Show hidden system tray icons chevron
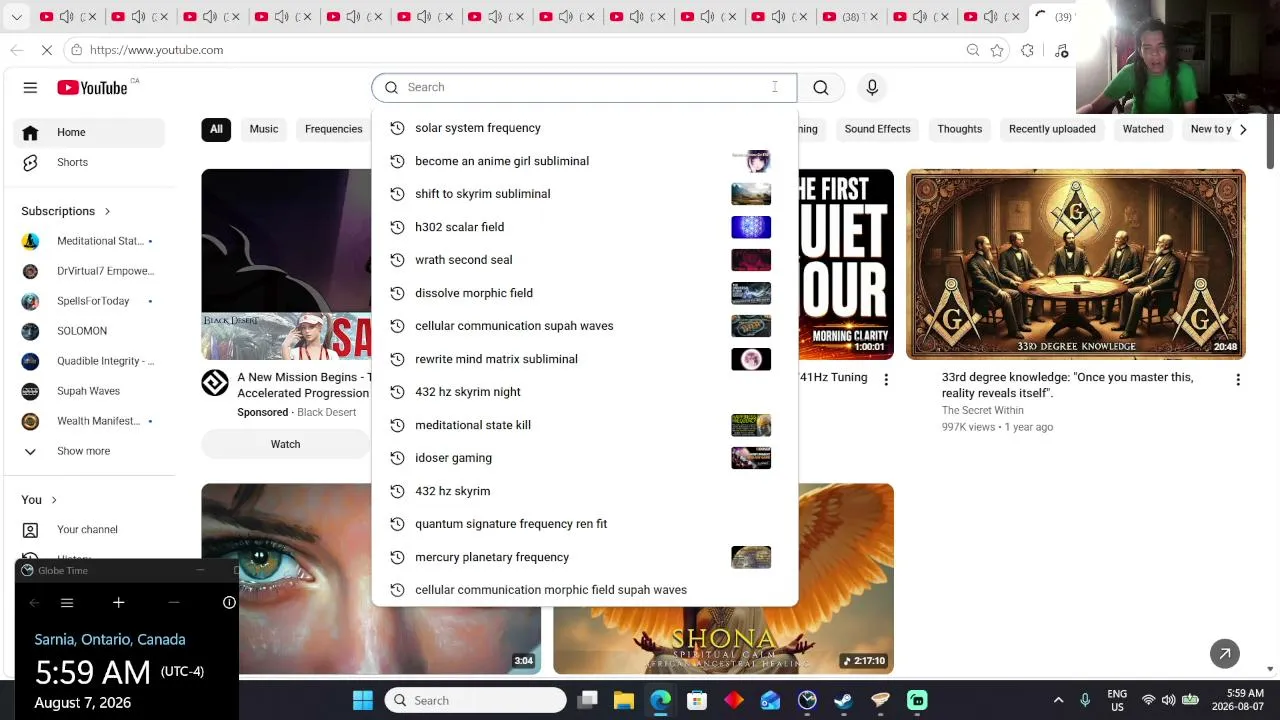 1058,700
